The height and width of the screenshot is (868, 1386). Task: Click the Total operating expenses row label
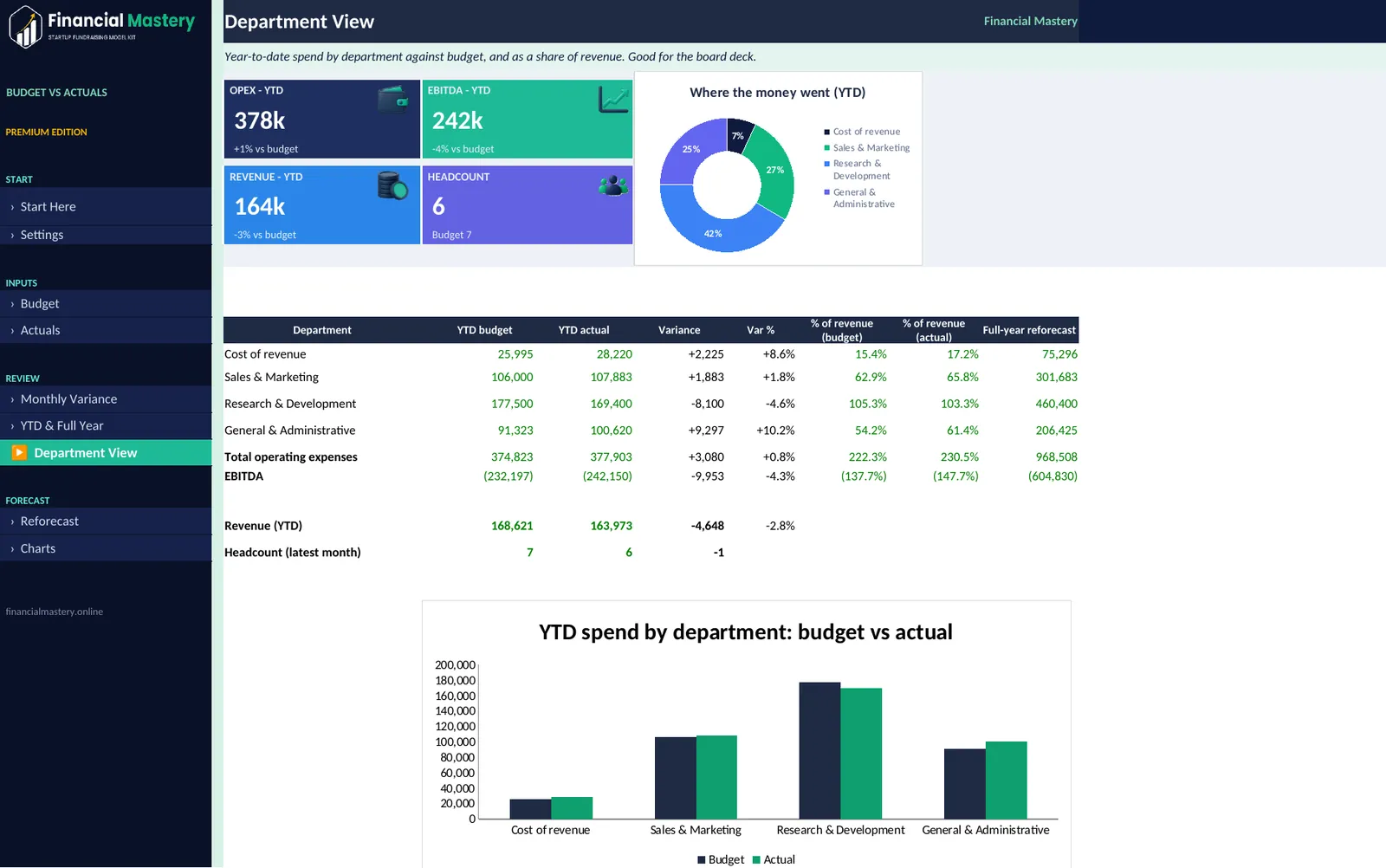click(291, 457)
